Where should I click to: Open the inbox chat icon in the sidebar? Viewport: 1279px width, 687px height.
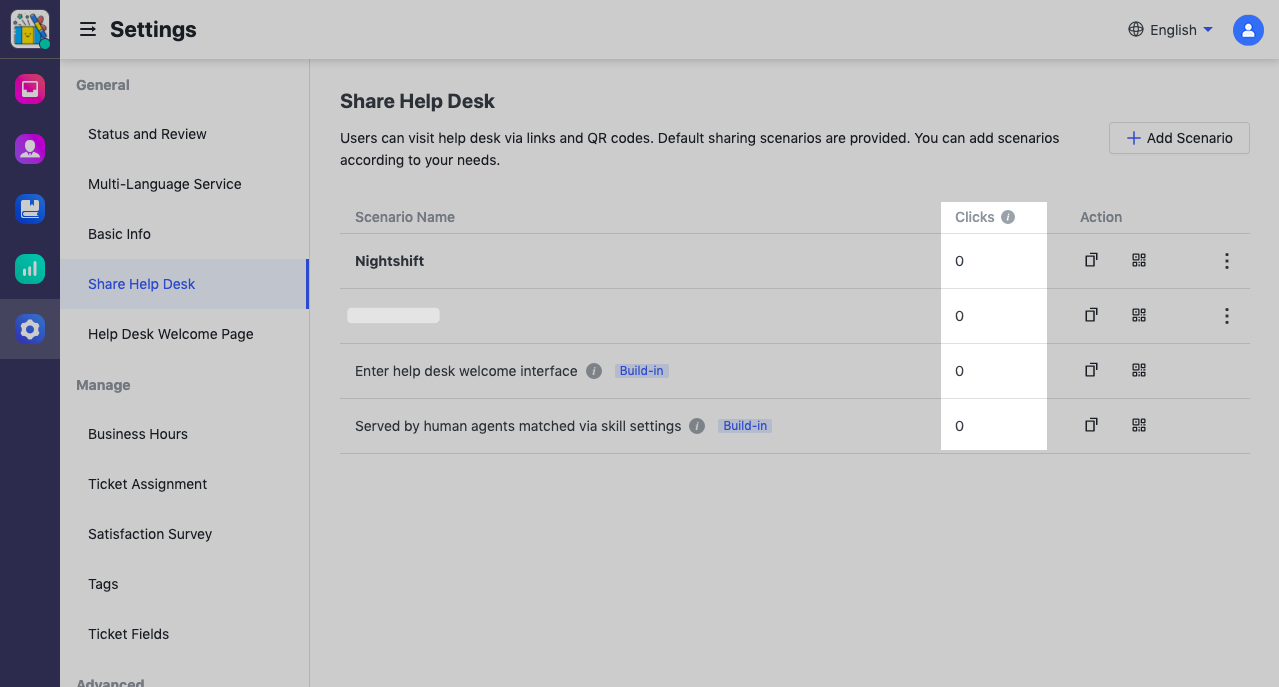coord(29,89)
